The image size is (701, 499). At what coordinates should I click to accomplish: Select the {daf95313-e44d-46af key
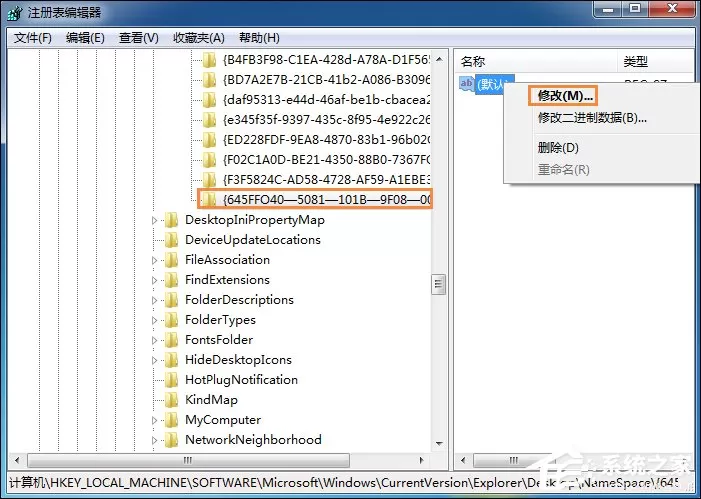pyautogui.click(x=326, y=100)
